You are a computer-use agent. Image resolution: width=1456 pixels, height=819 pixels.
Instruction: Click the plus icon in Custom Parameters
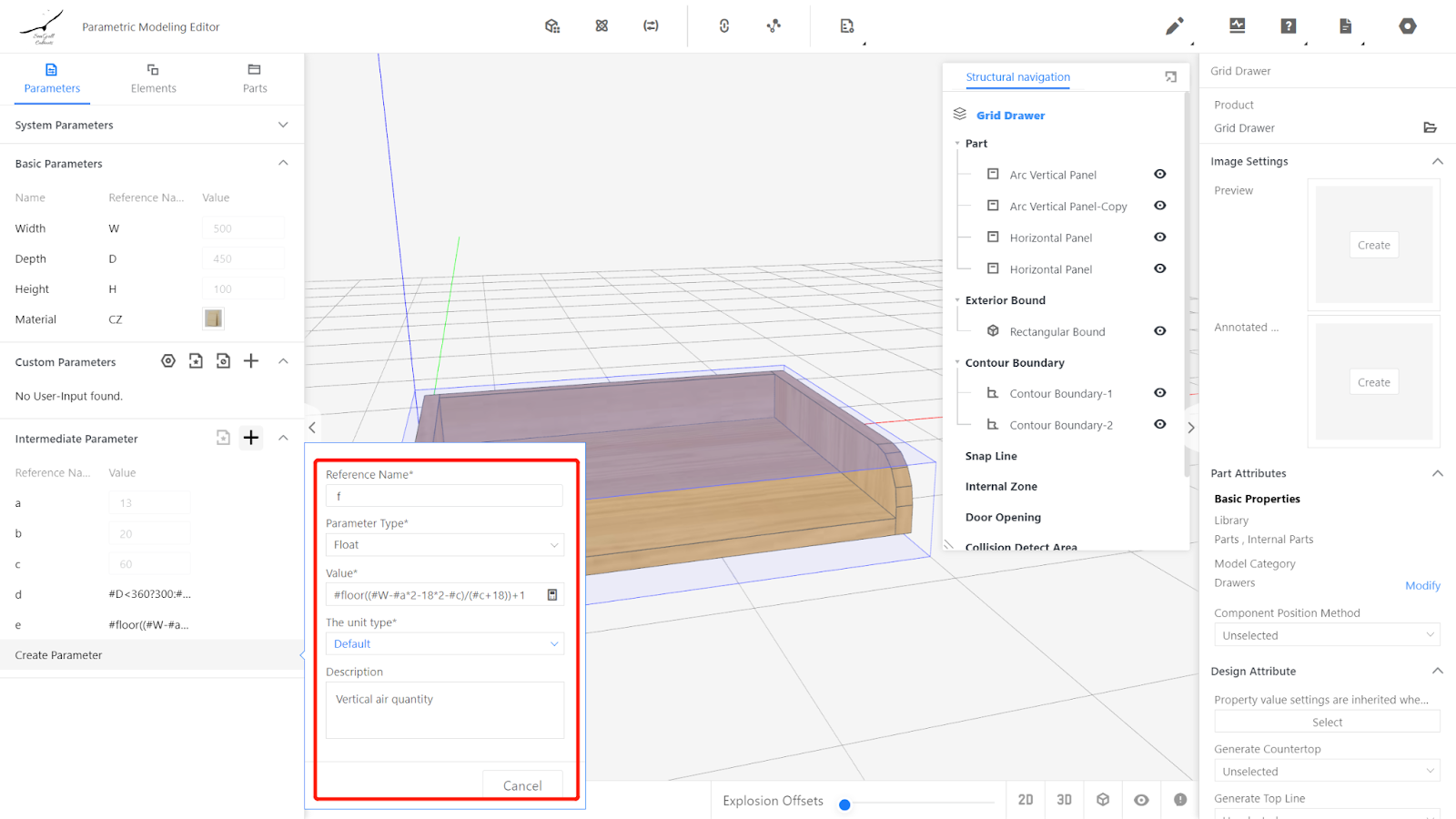(x=251, y=361)
